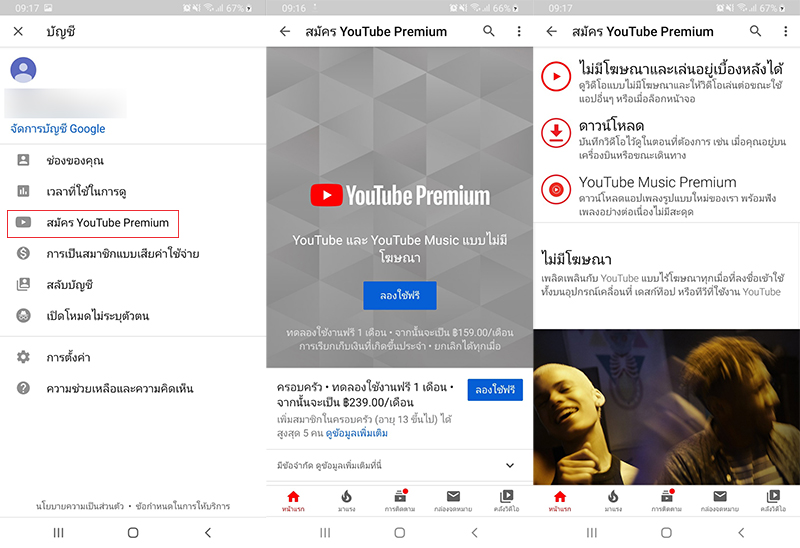Open ดูข้อมูลเพิ่มเติม link in the family plan
The height and width of the screenshot is (548, 800).
pyautogui.click(x=355, y=433)
